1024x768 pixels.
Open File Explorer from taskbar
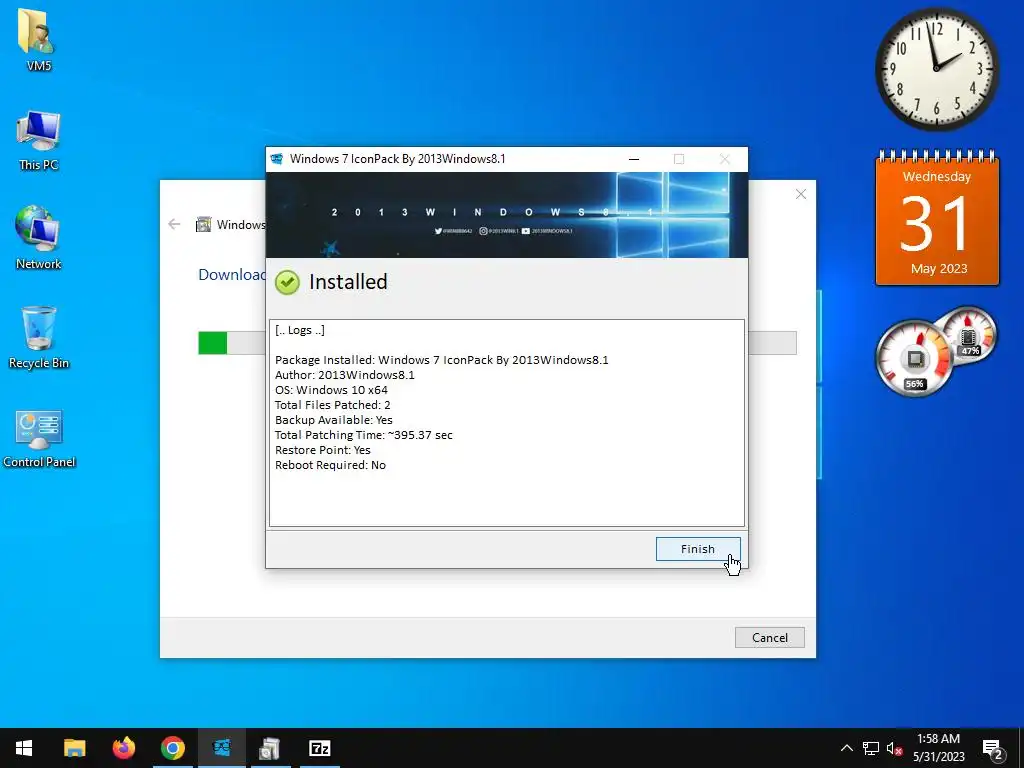(x=74, y=748)
